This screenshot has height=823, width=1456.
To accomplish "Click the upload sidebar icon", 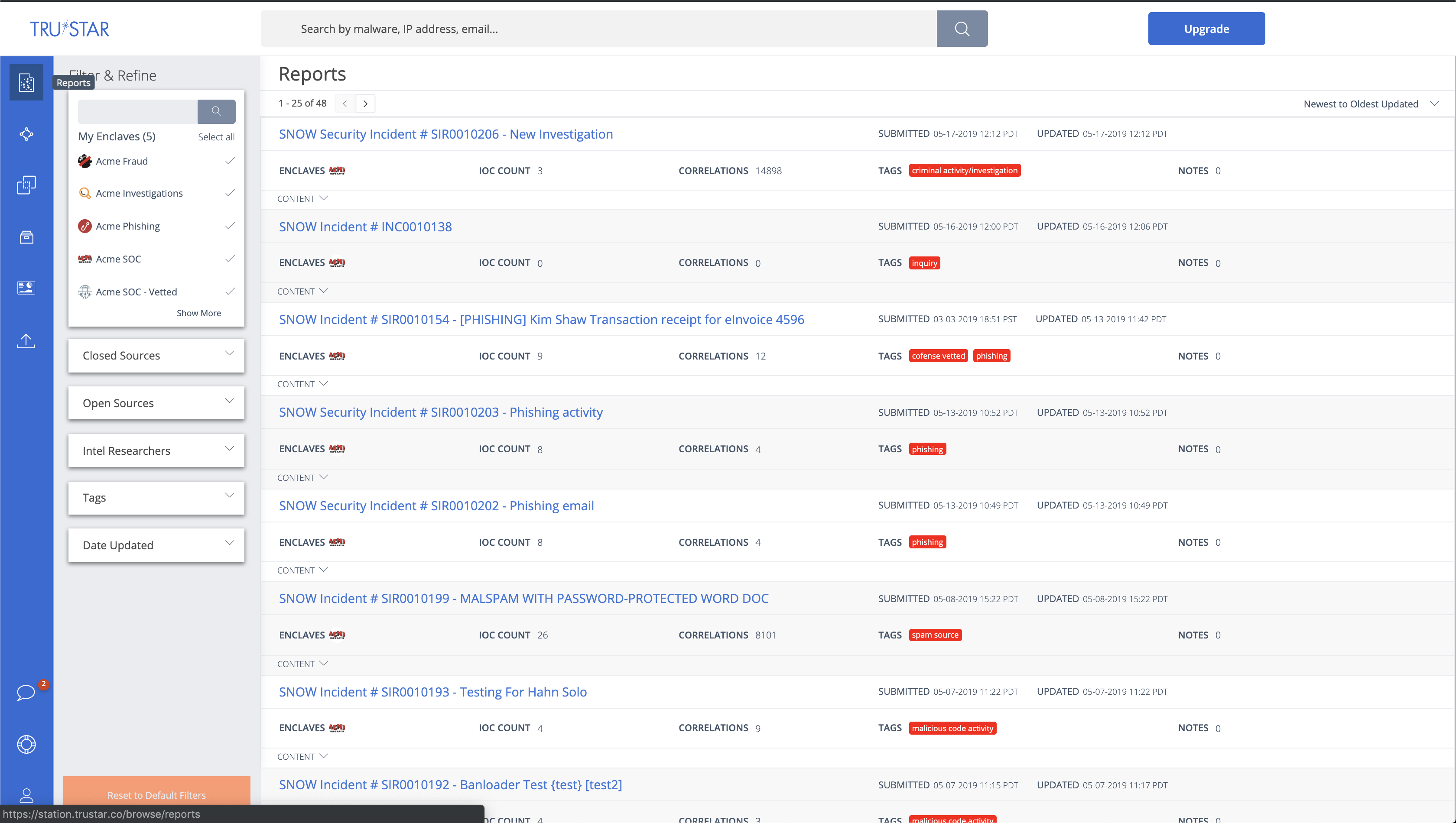I will pos(26,340).
